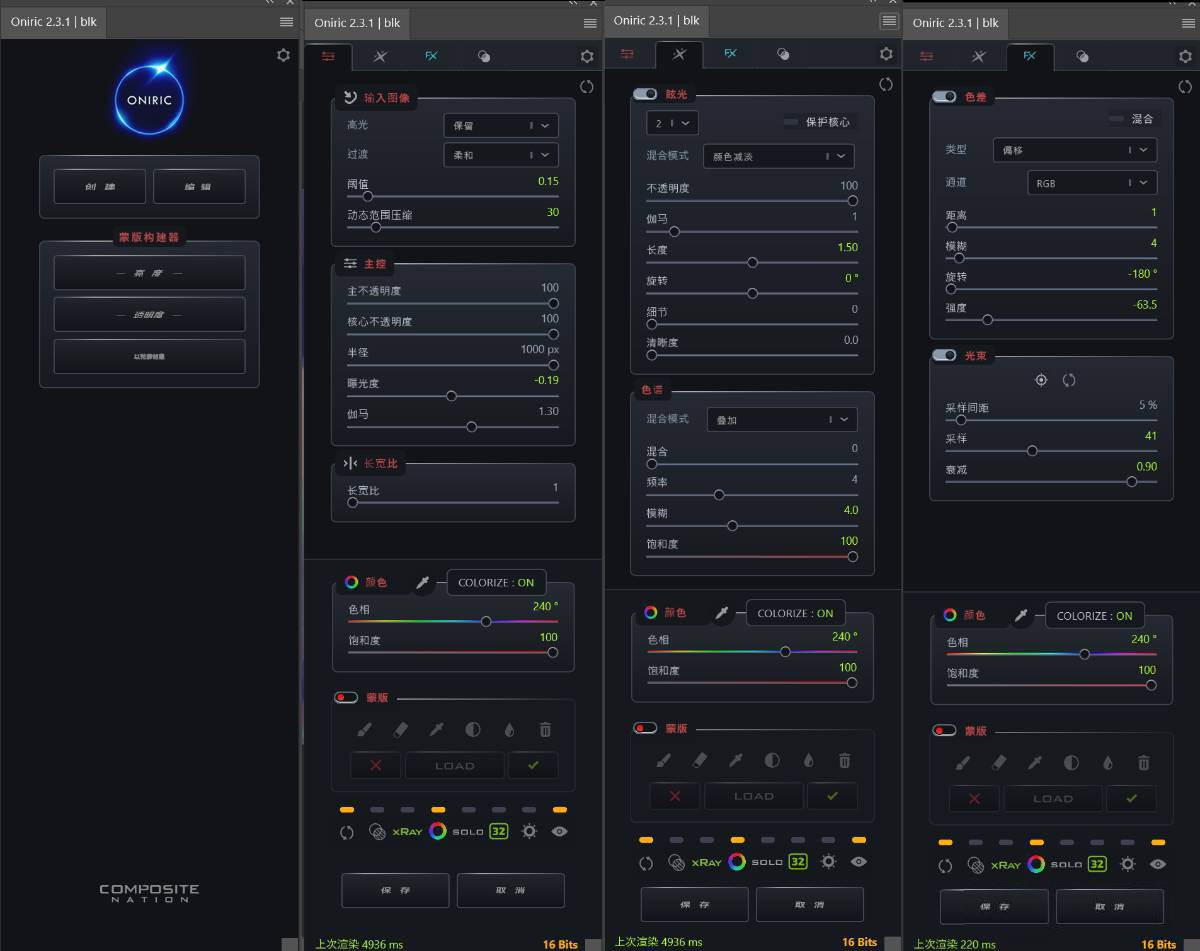The height and width of the screenshot is (951, 1200).
Task: Click color wheel icon in 输入图像 panel toolbar
Action: tap(437, 831)
